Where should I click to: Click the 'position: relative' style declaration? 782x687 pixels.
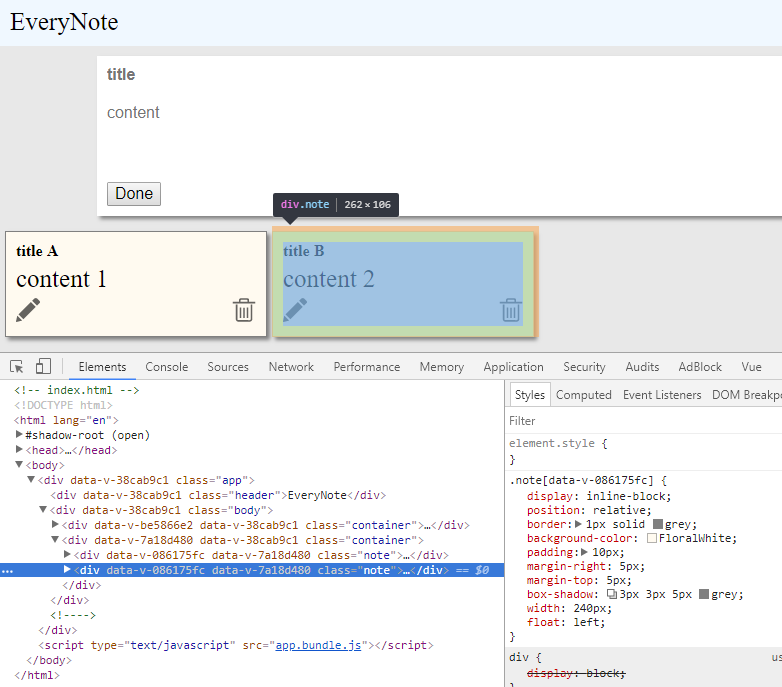(589, 510)
